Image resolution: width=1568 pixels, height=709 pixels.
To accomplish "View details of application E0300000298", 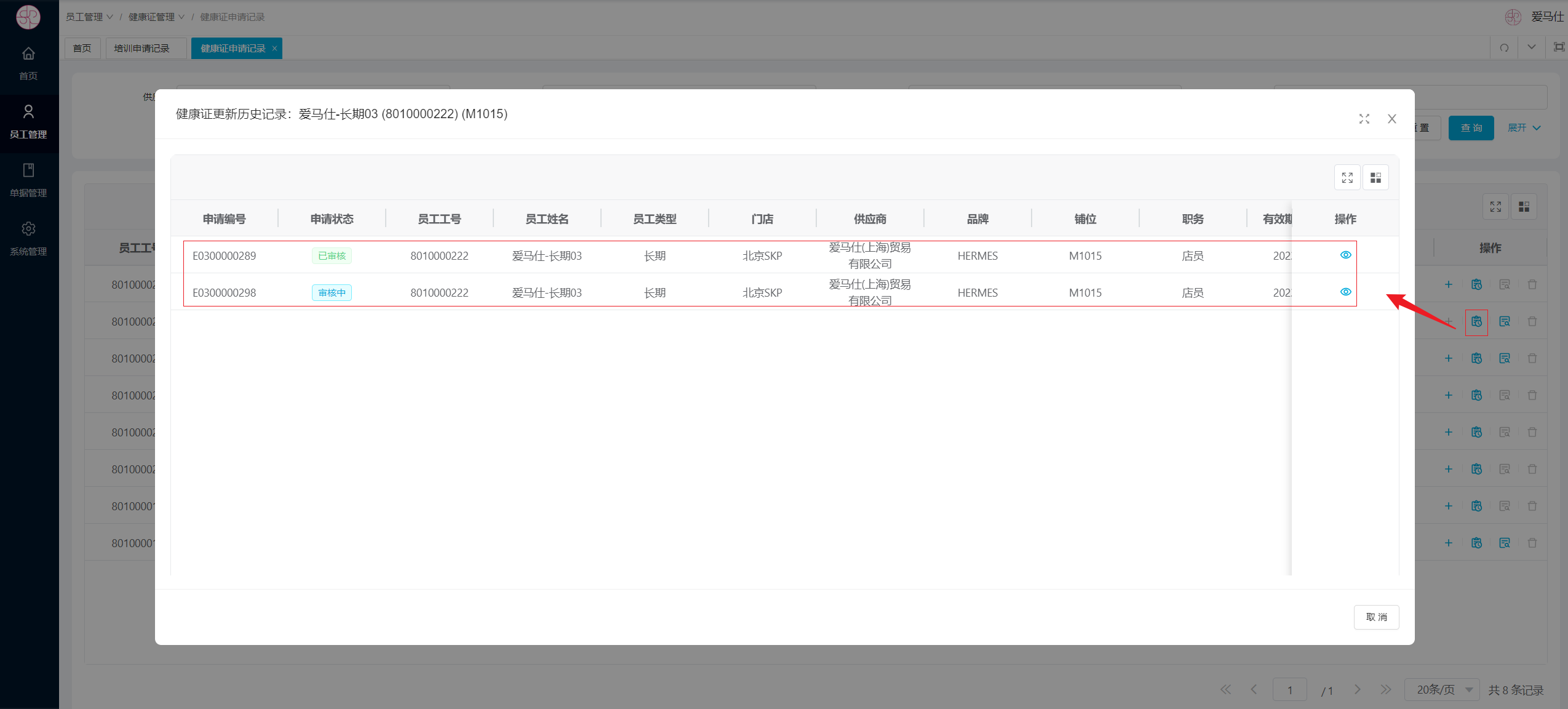I will coord(1345,292).
